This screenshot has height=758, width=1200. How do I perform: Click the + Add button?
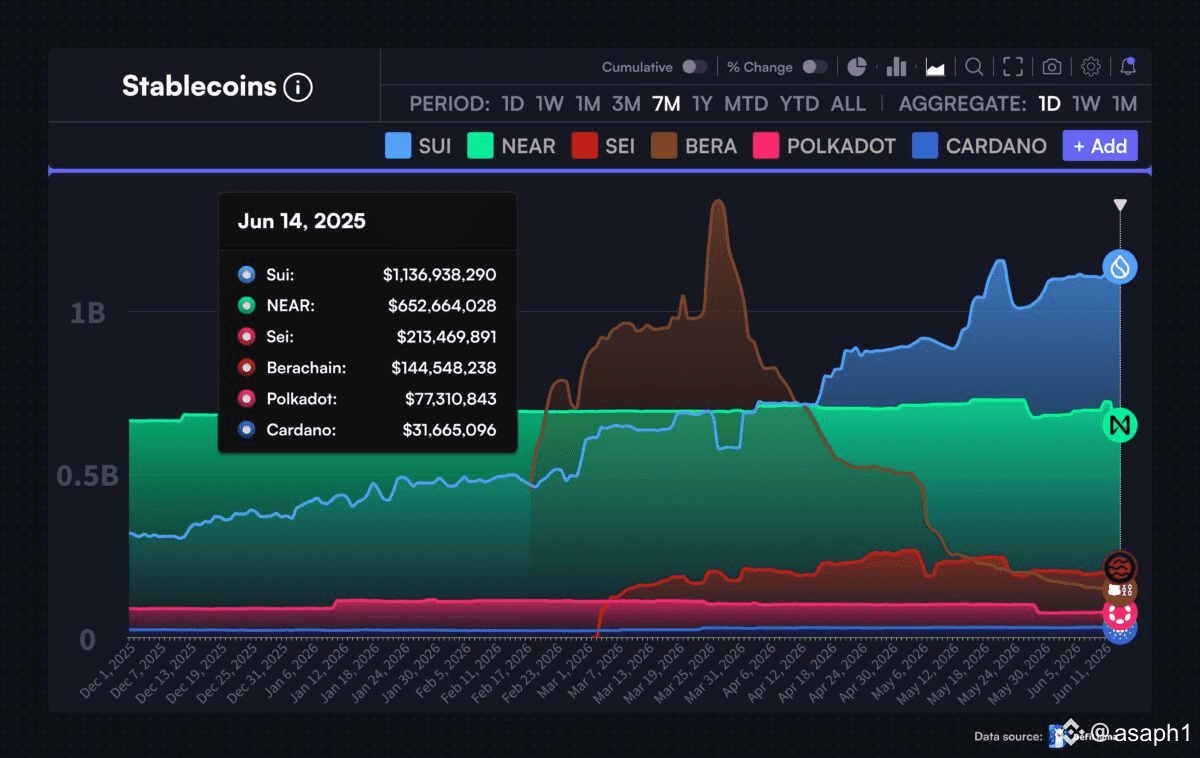[1100, 146]
